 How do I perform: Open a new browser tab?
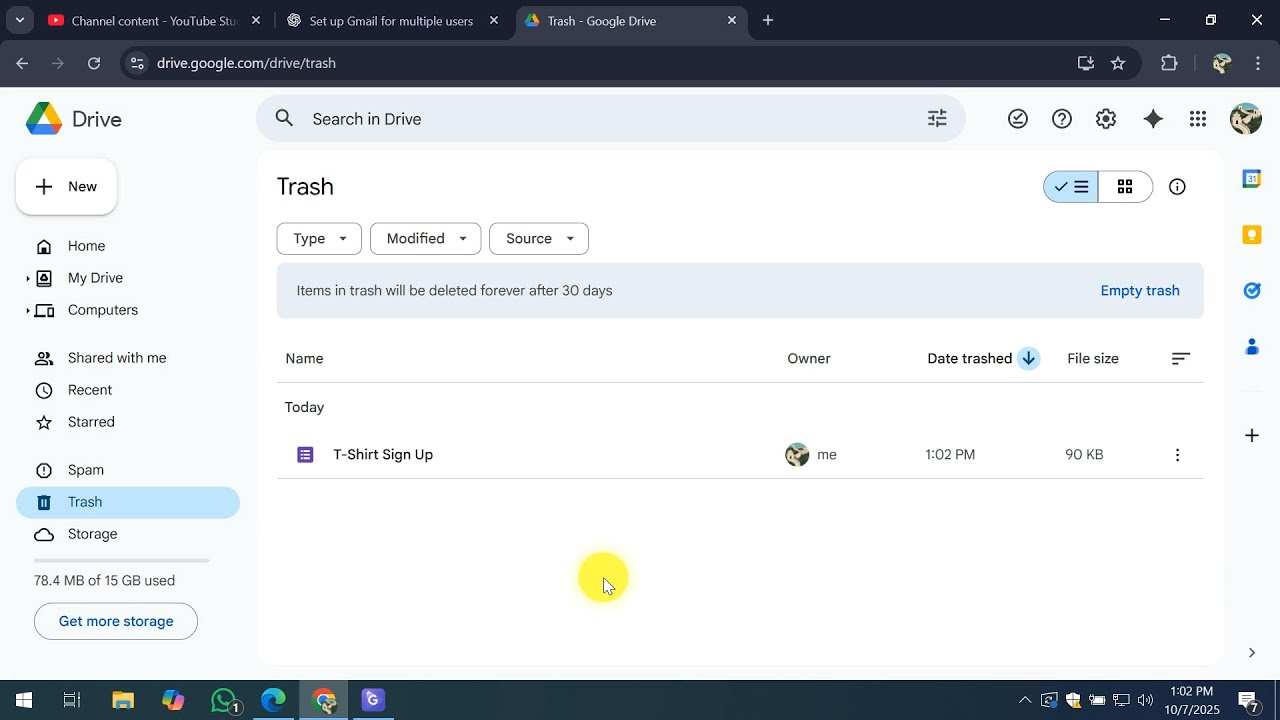tap(768, 20)
